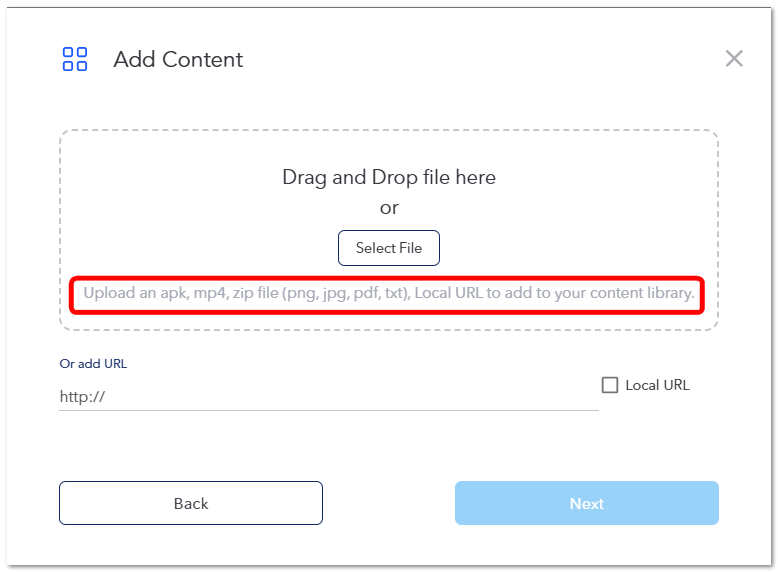
Task: Click the 'Local URL' words in the hint text
Action: click(449, 293)
